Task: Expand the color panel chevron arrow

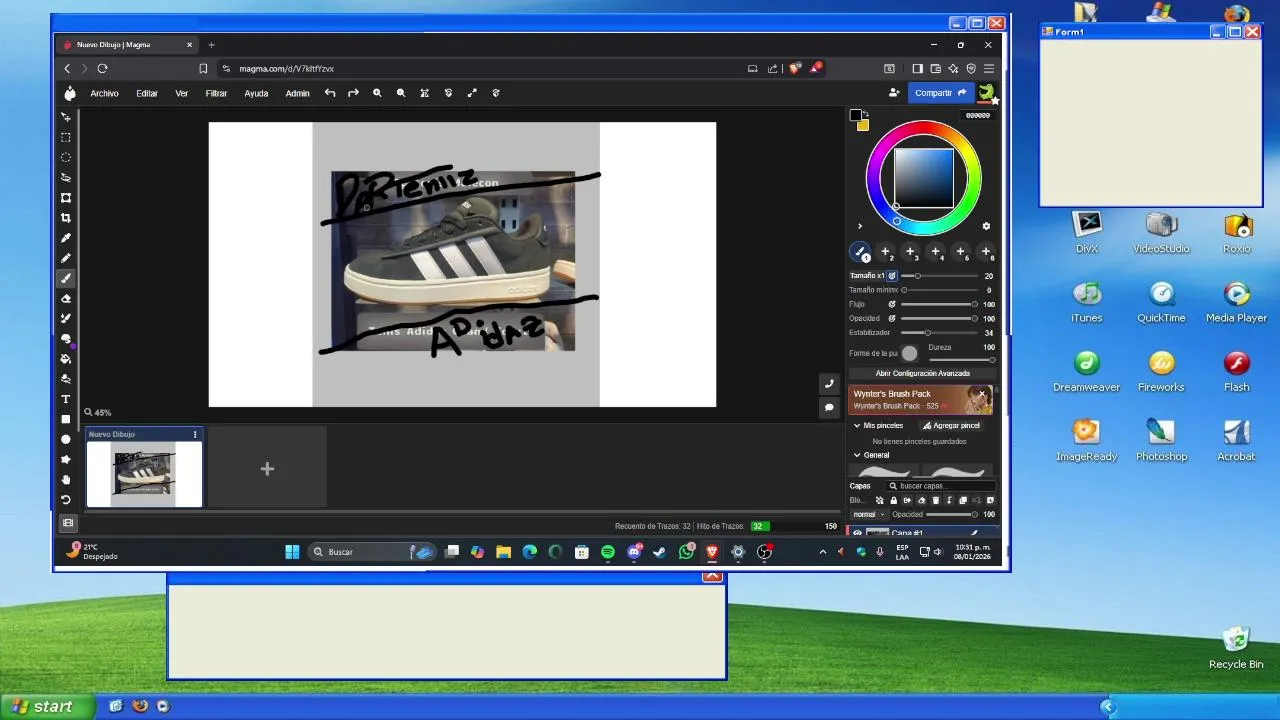Action: [x=859, y=226]
